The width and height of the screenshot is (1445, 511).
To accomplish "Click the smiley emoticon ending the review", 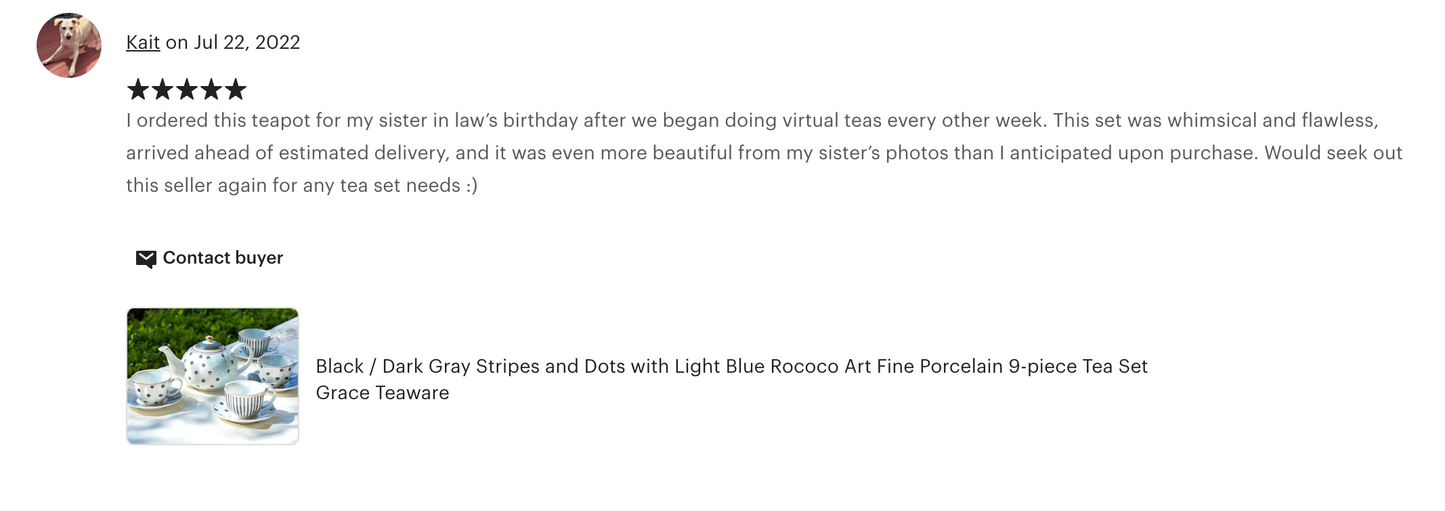I will pos(471,186).
